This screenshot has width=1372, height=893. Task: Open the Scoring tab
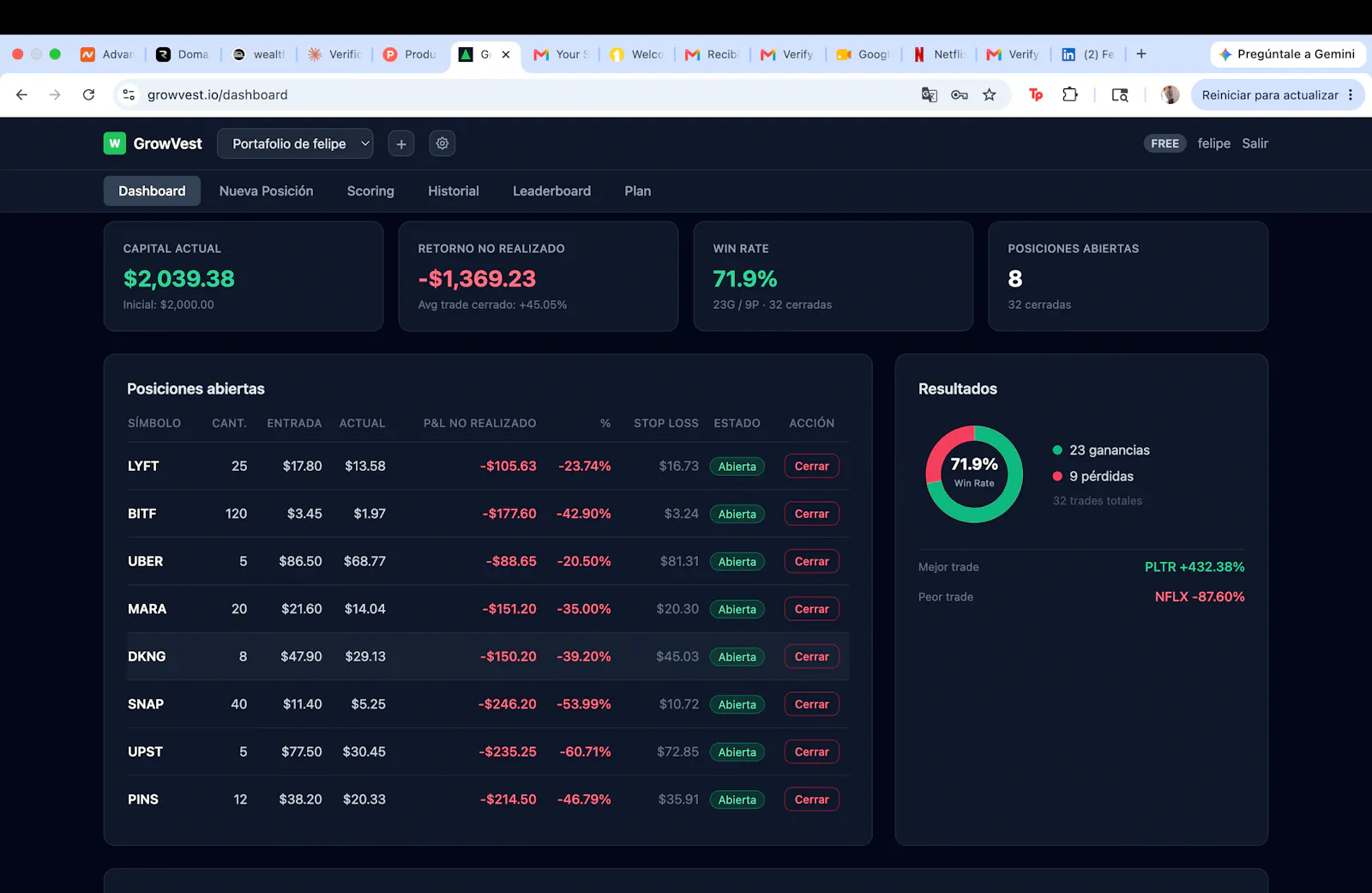(370, 190)
